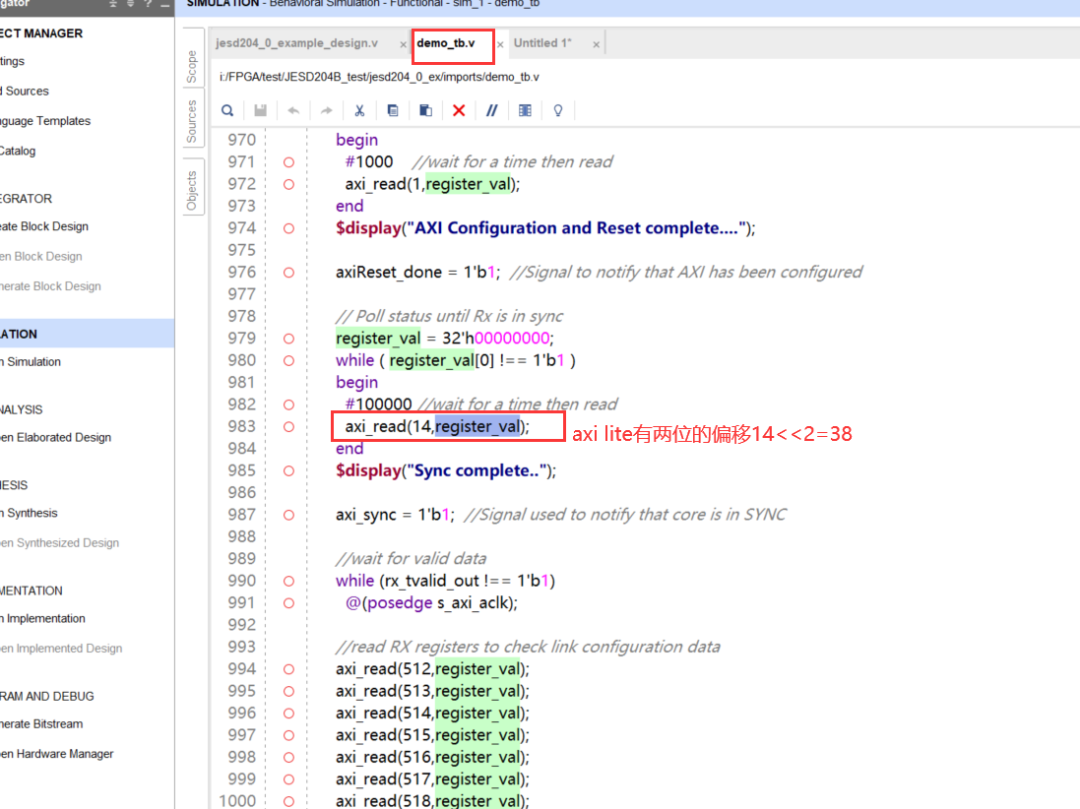This screenshot has width=1080, height=809.
Task: Click Run Simulation in Flow Navigator
Action: (30, 362)
